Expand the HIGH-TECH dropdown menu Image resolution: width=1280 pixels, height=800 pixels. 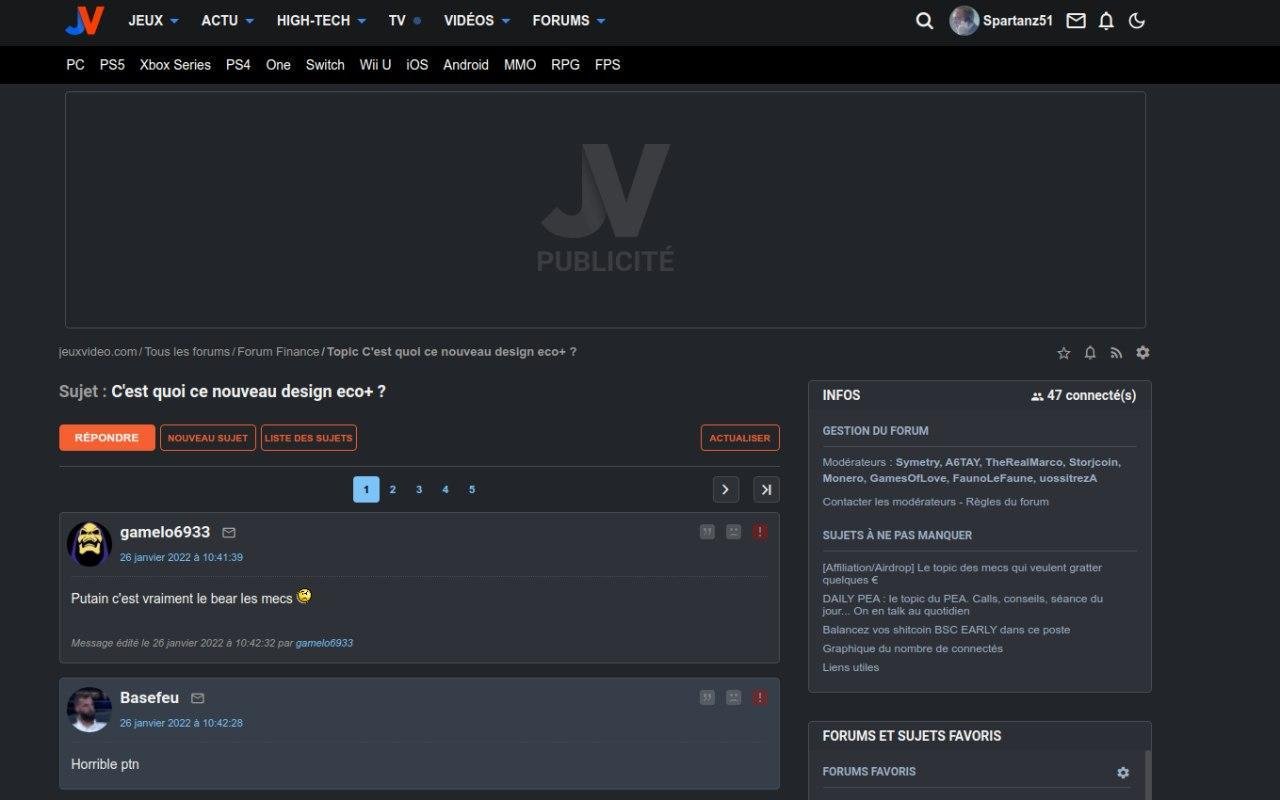tap(321, 21)
